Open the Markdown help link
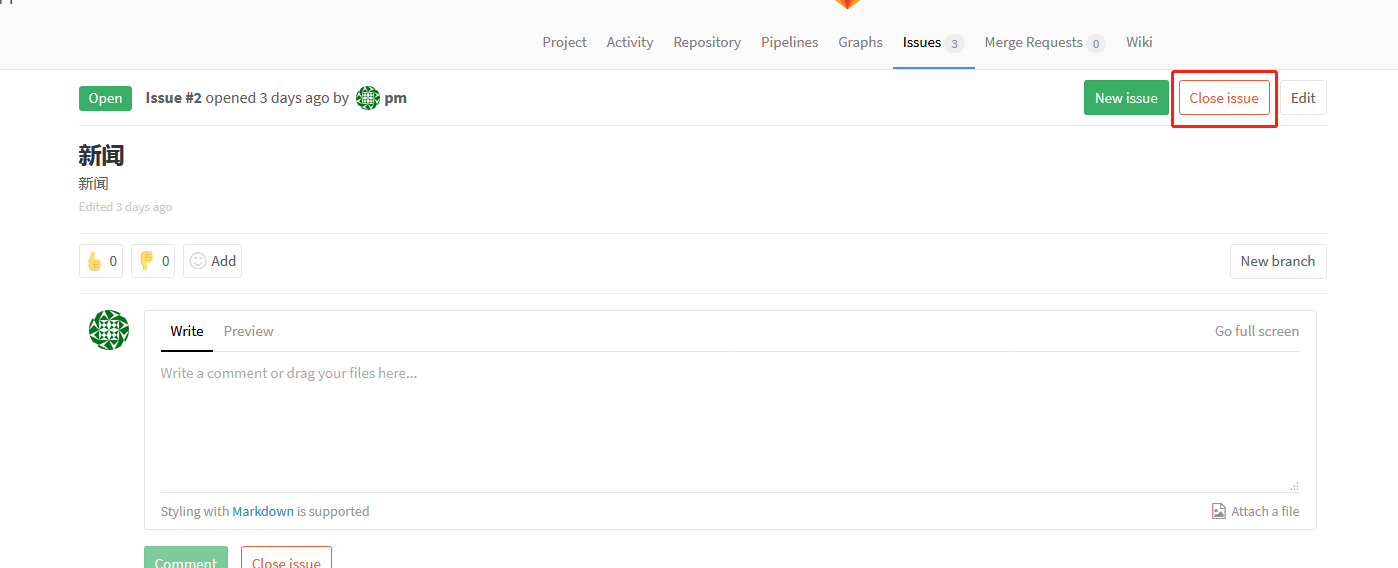 coord(263,511)
